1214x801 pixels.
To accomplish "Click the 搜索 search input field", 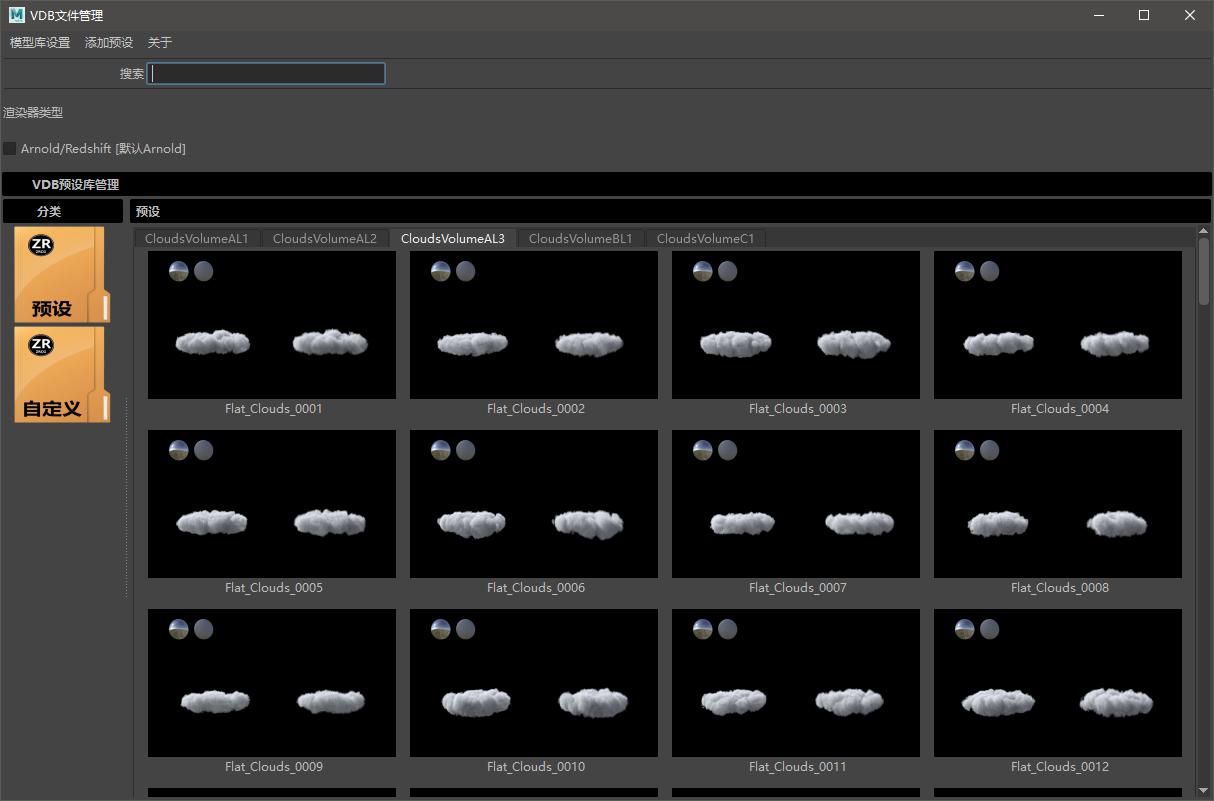I will tap(266, 74).
